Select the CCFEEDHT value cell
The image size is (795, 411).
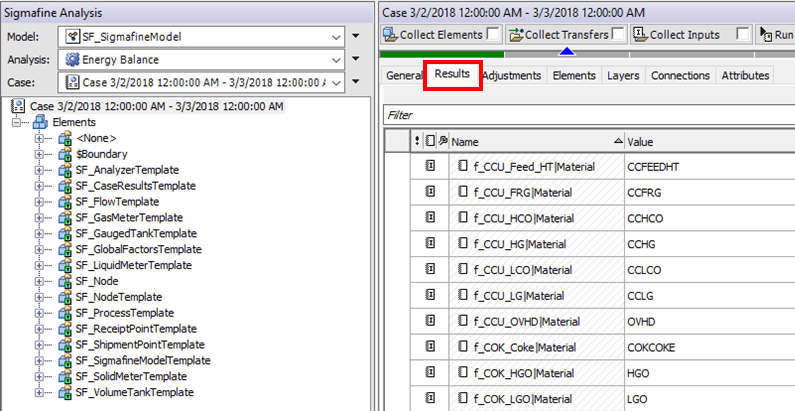[710, 166]
